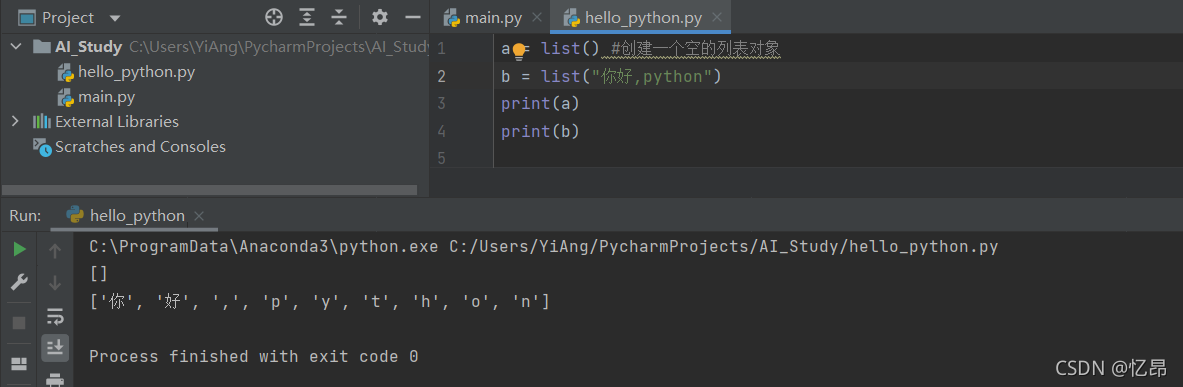The width and height of the screenshot is (1183, 387).
Task: Click code line 2 with list("你好,python")
Action: [611, 77]
